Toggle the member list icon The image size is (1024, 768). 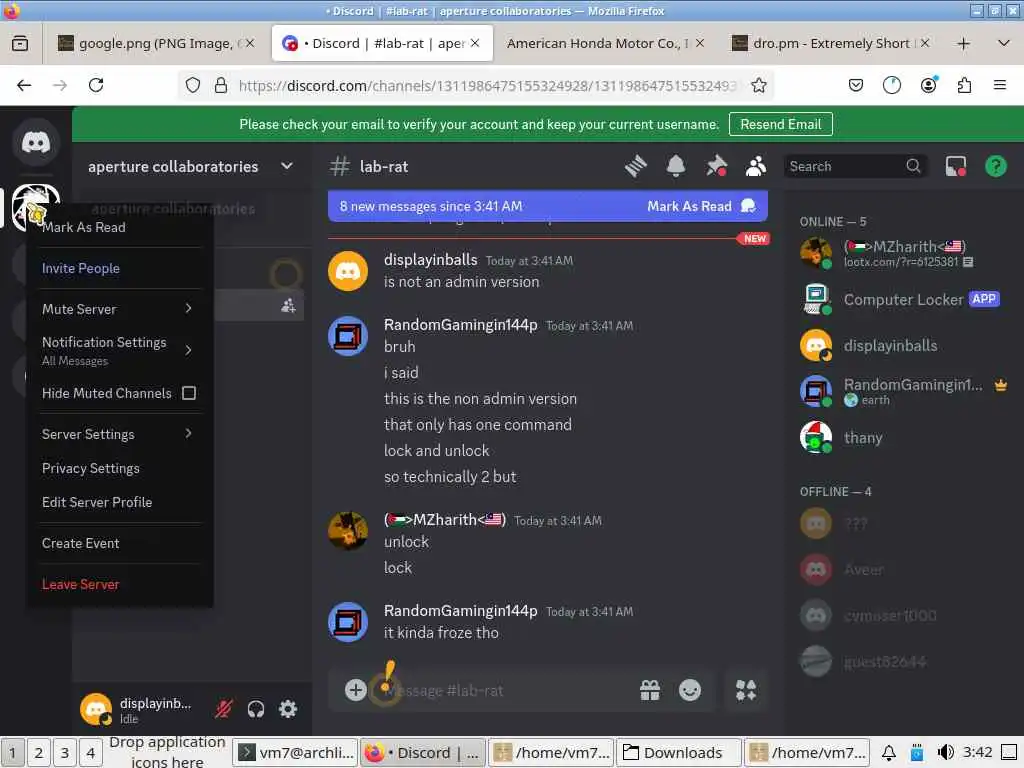[x=756, y=167]
